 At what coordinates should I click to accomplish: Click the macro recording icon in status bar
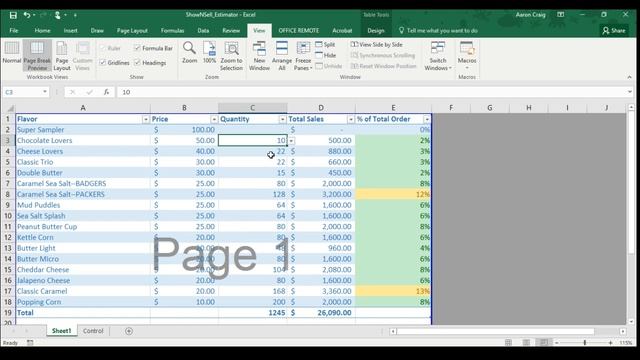tap(30, 343)
